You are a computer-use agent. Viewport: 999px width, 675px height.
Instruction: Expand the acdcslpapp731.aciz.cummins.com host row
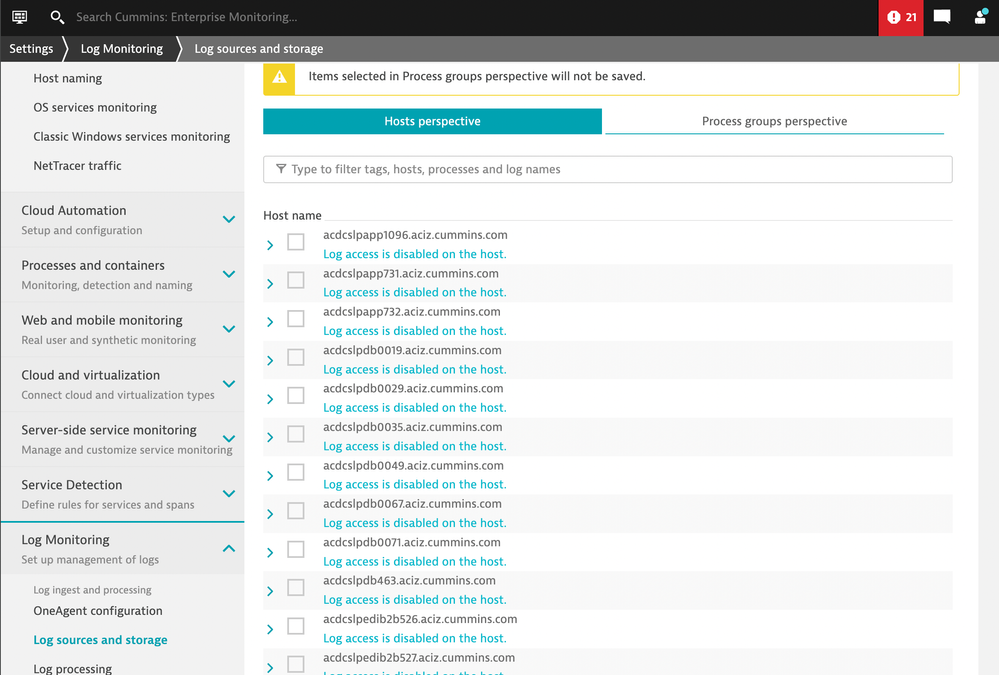(270, 284)
